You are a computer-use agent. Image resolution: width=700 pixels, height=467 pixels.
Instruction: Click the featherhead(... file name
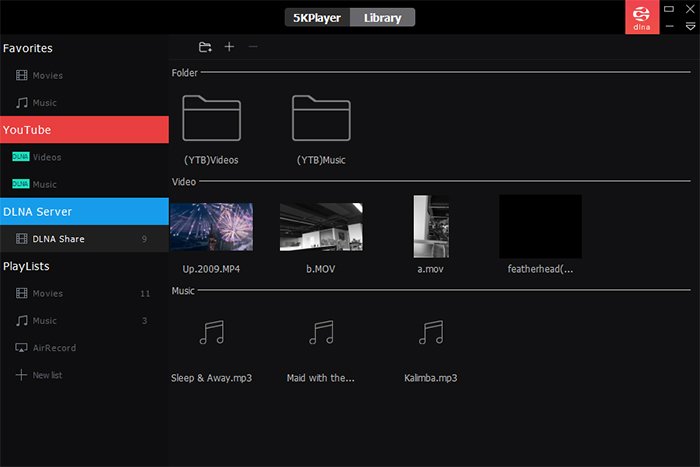[540, 269]
